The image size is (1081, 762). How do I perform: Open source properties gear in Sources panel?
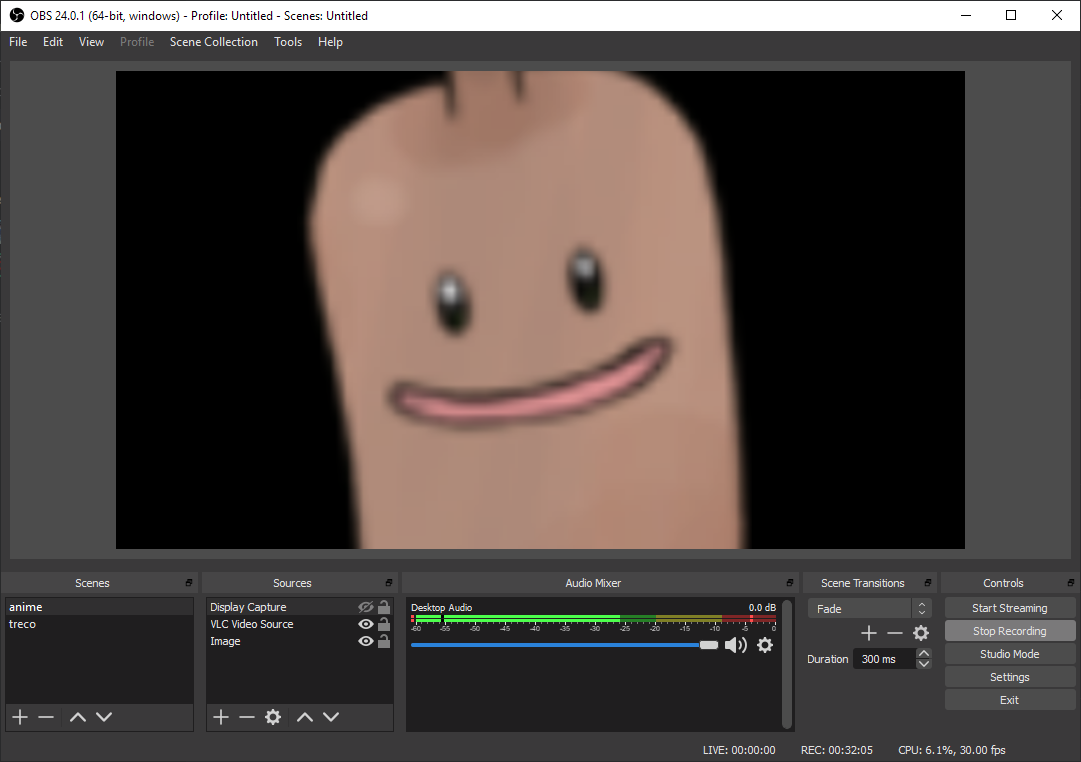coord(273,717)
